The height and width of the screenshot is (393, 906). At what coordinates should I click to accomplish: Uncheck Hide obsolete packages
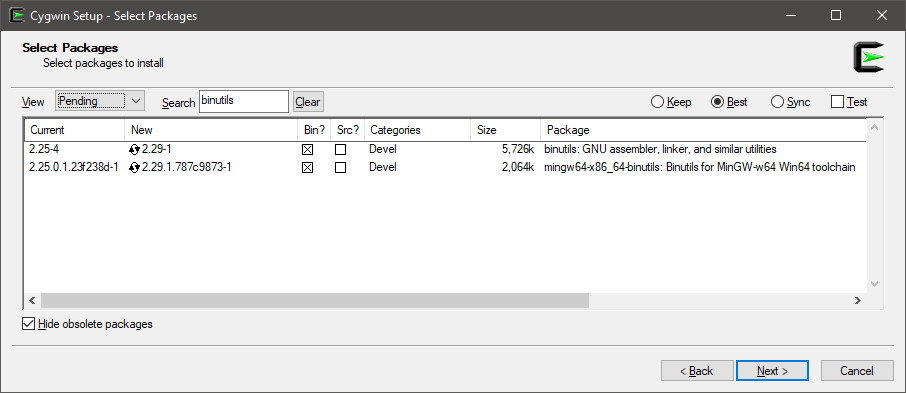28,324
